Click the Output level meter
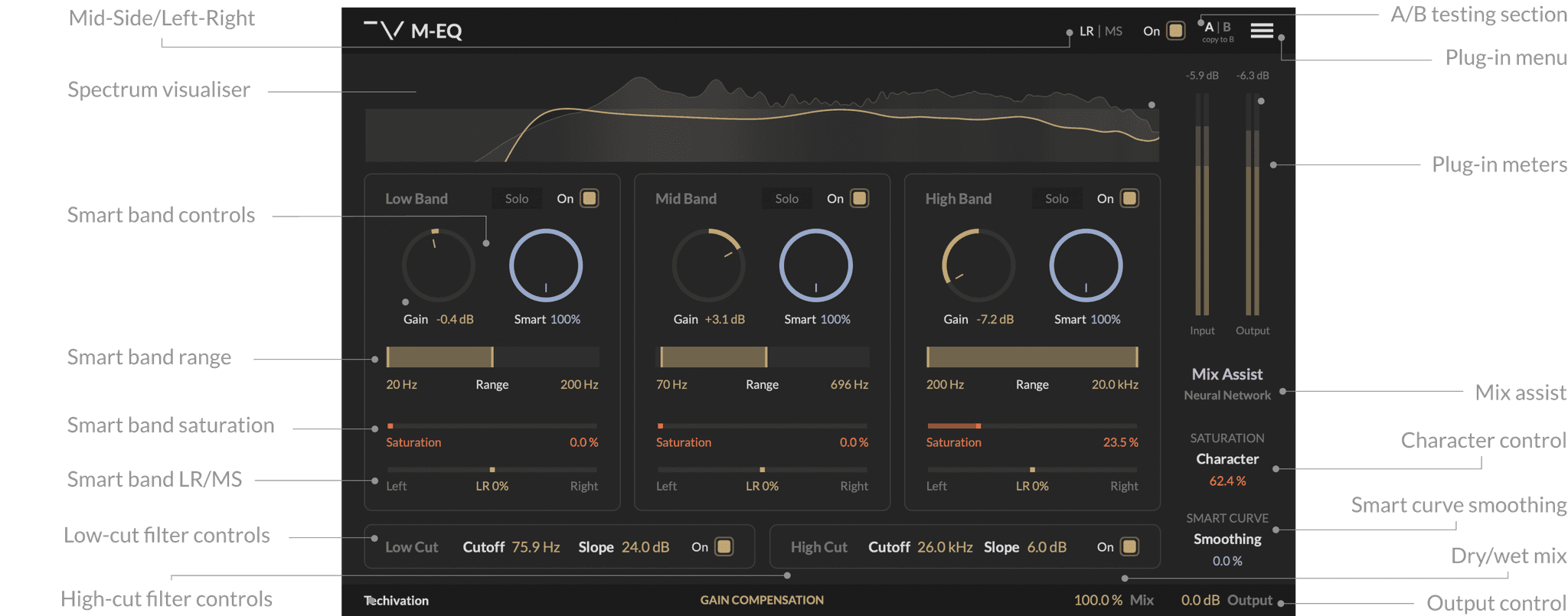 point(1253,204)
